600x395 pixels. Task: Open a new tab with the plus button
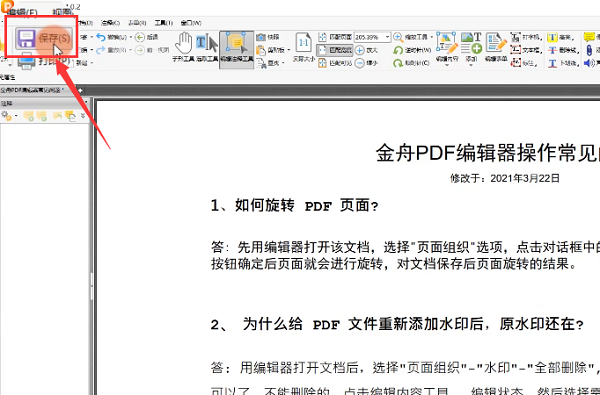[80, 90]
